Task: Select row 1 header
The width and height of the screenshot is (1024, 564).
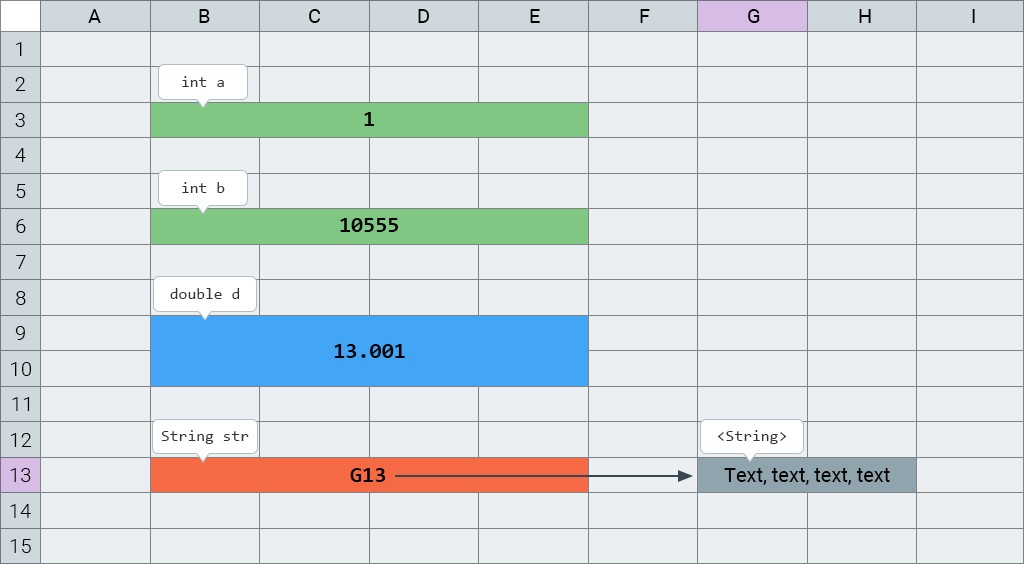Action: (x=20, y=49)
